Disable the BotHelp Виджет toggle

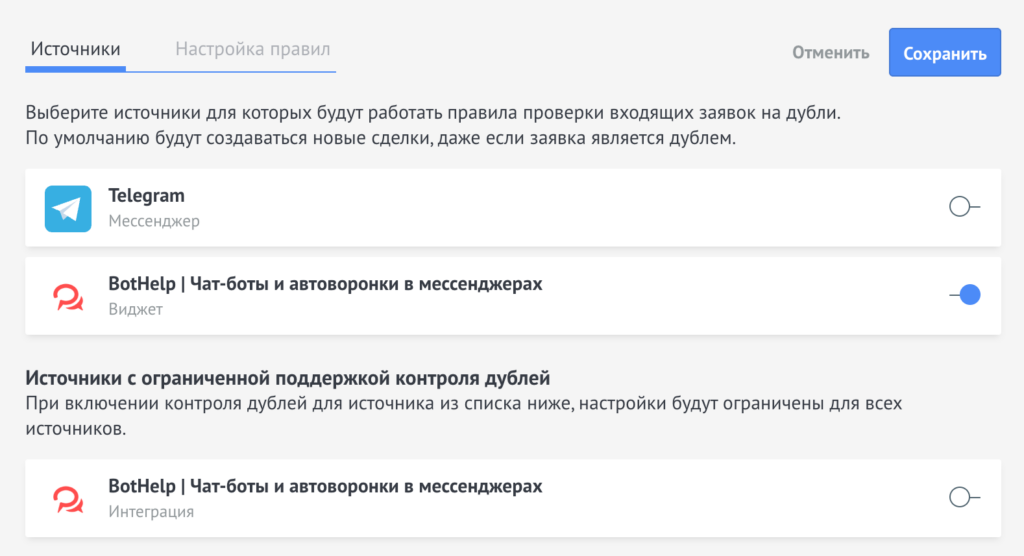[x=964, y=295]
